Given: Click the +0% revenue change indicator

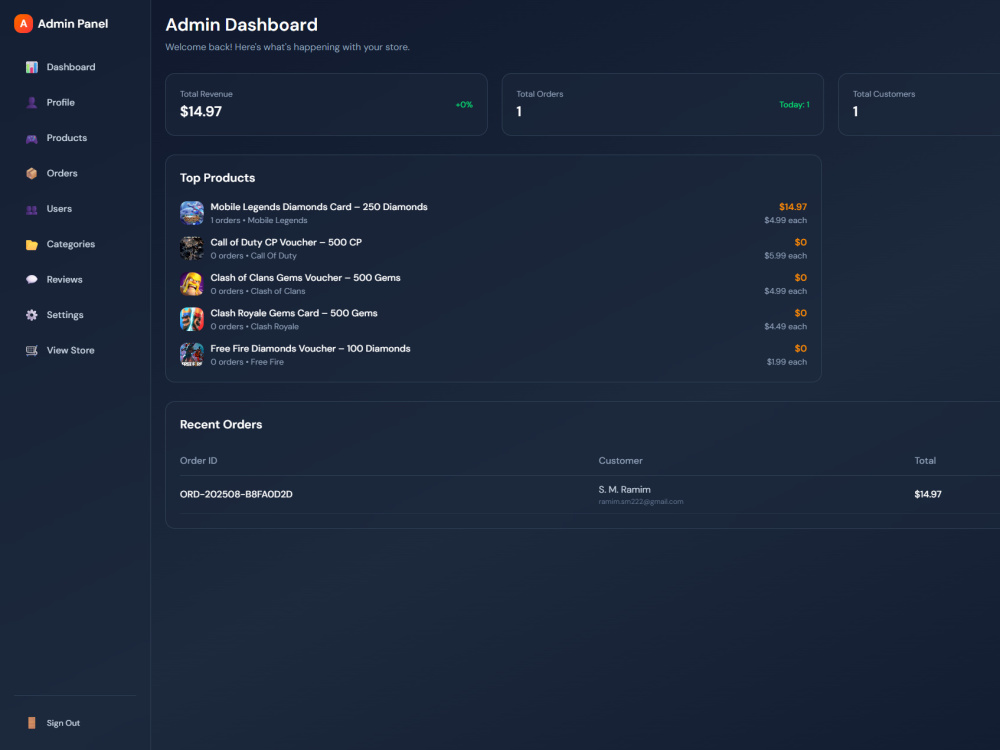Looking at the screenshot, I should pos(464,105).
